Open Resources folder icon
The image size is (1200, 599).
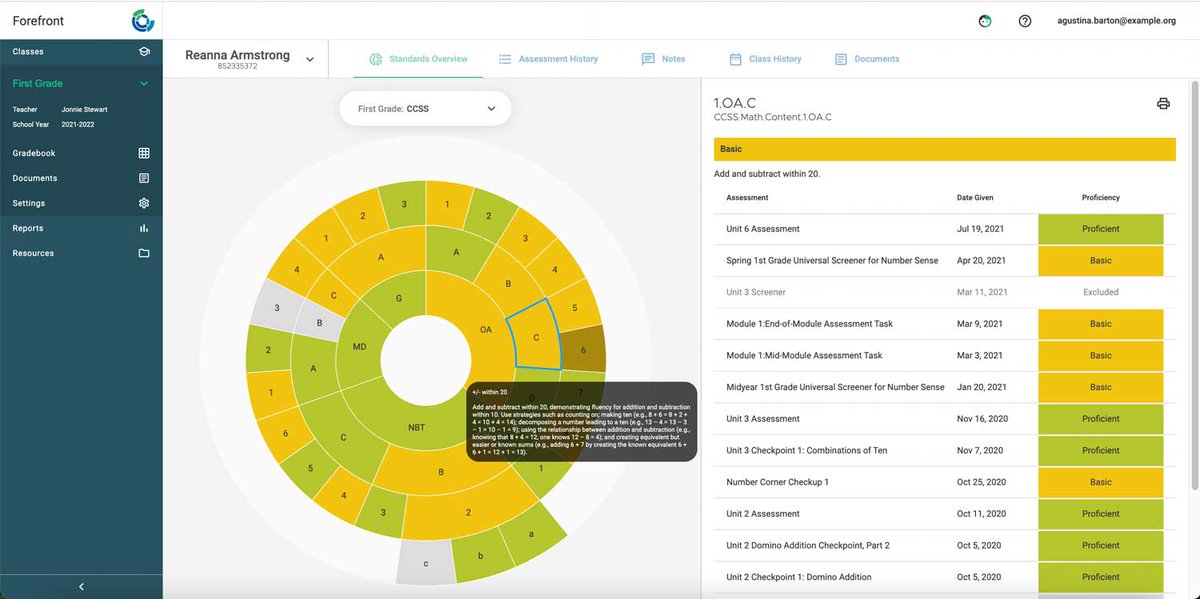[x=144, y=253]
